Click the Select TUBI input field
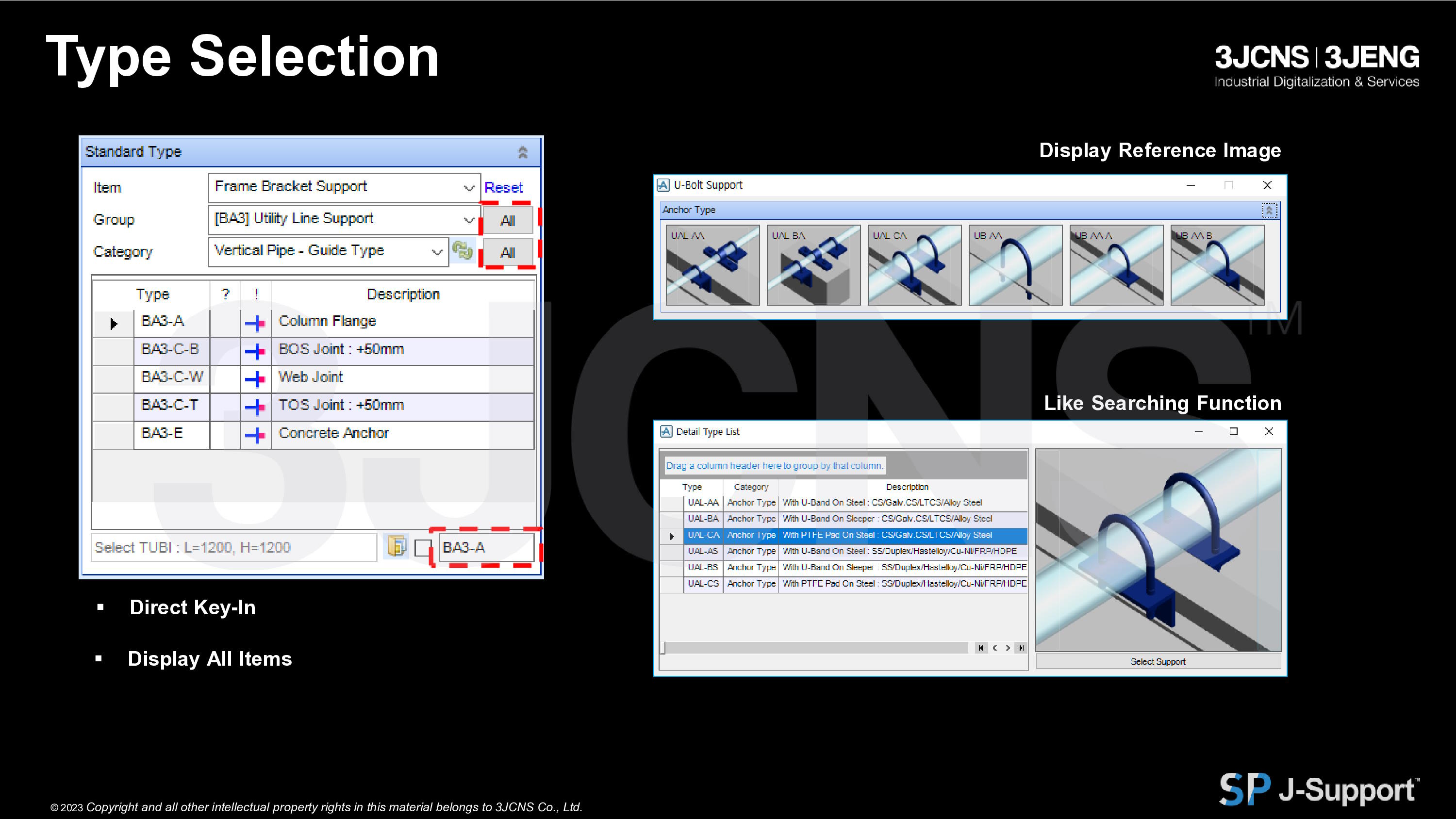This screenshot has height=819, width=1456. (x=234, y=547)
